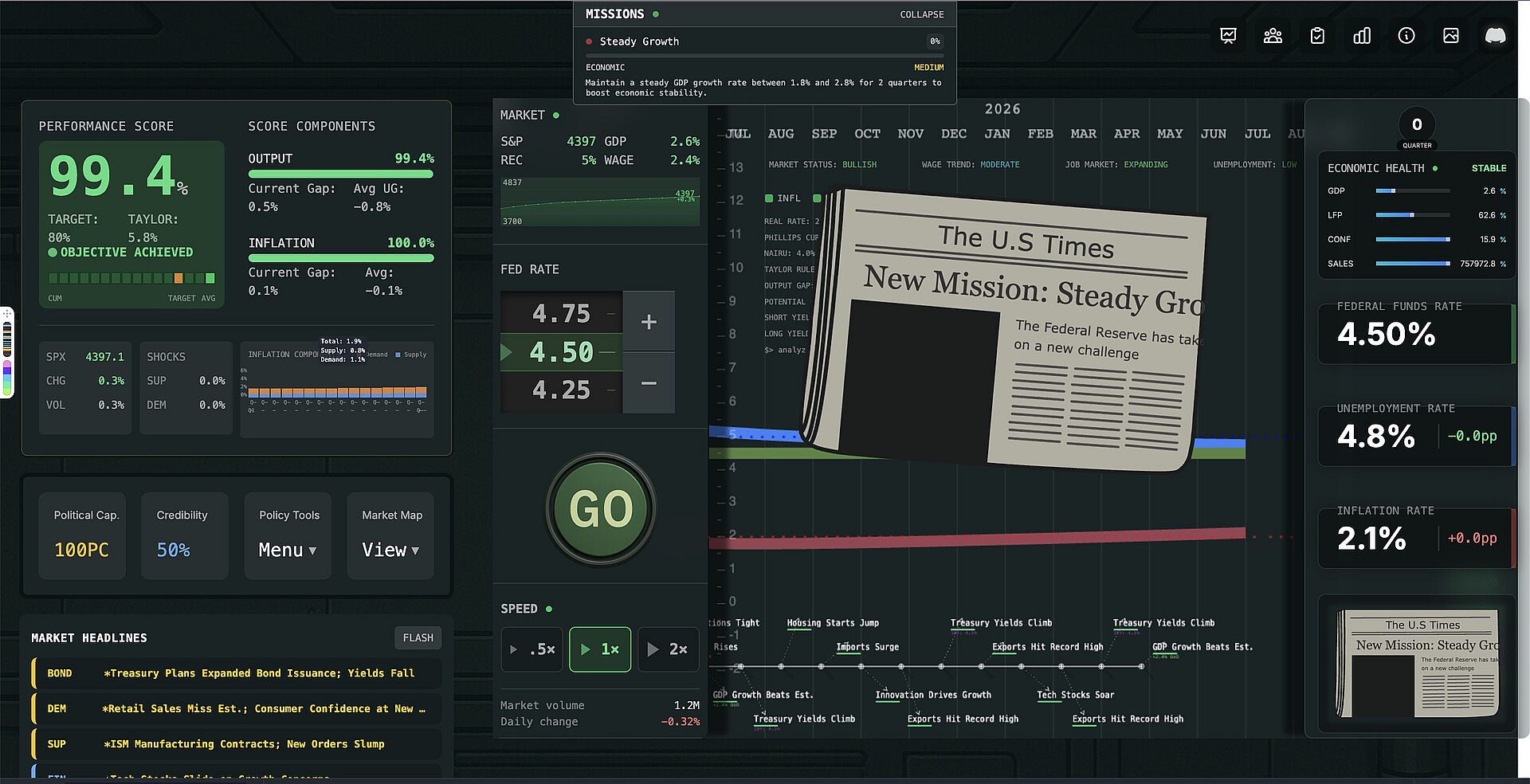The height and width of the screenshot is (784, 1530).
Task: Select the 4.75 rate option
Action: pos(561,314)
